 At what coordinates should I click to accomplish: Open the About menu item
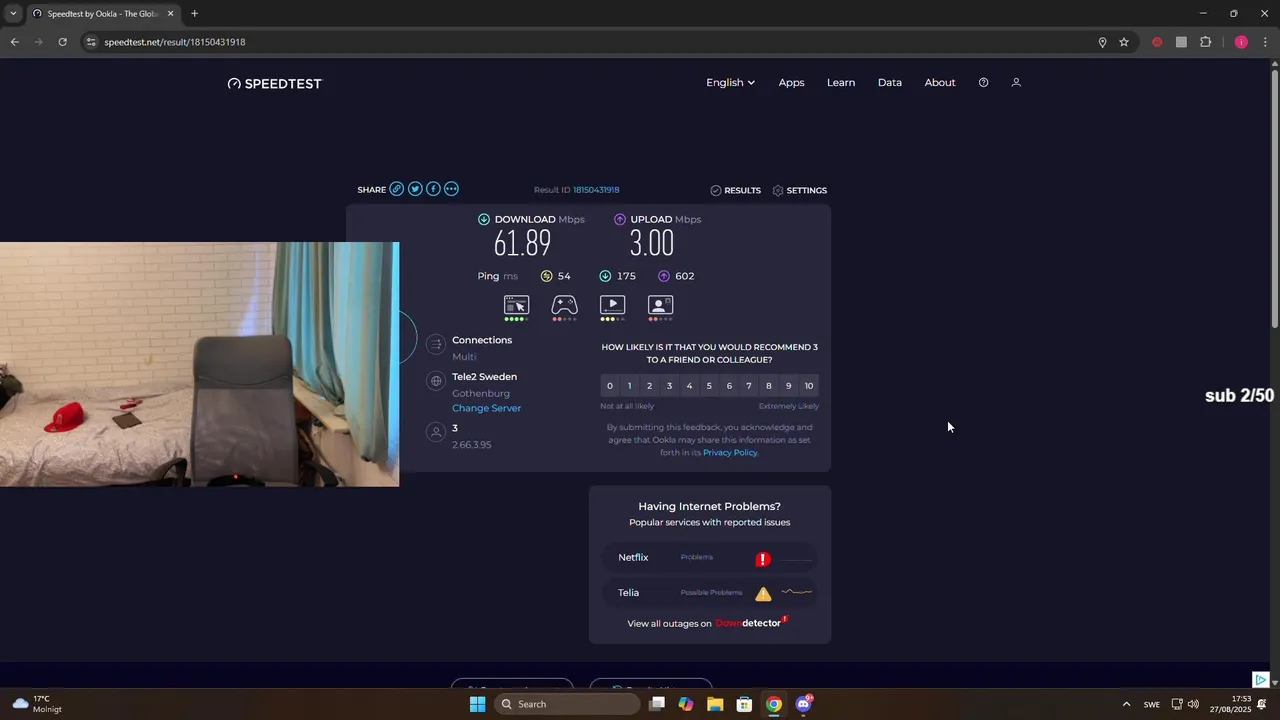(x=940, y=83)
